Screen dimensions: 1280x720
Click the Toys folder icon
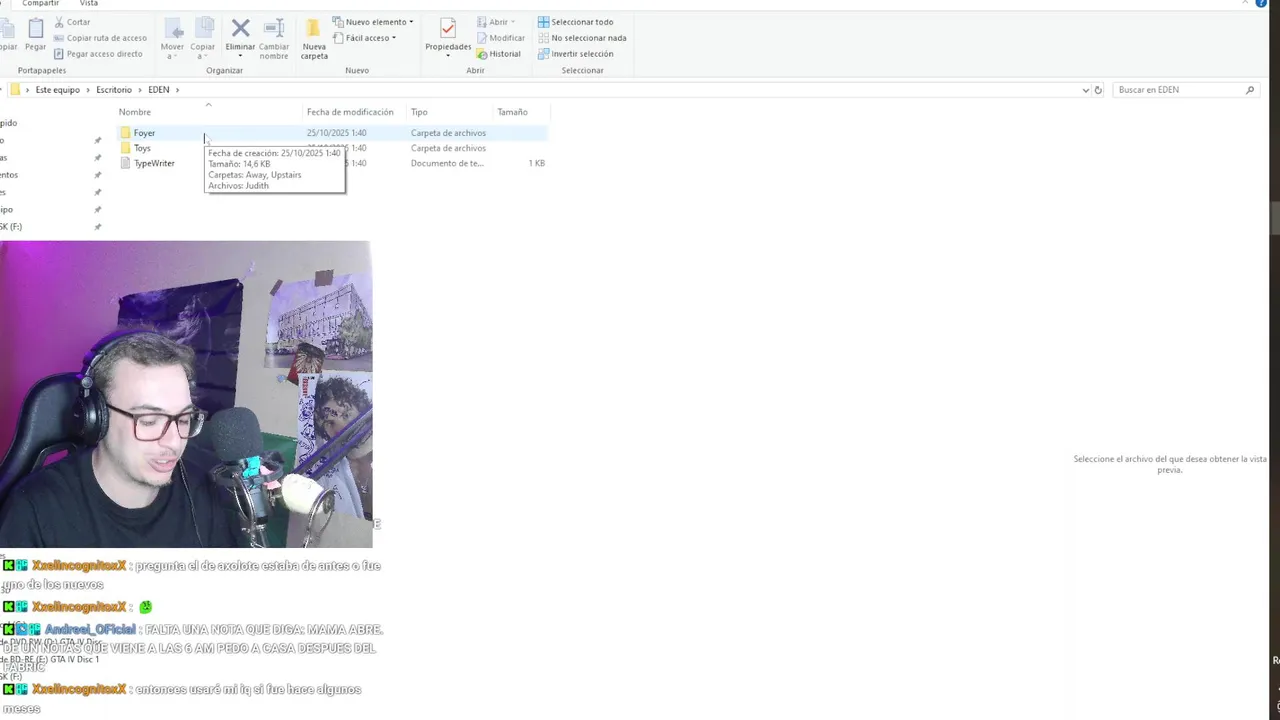125,148
